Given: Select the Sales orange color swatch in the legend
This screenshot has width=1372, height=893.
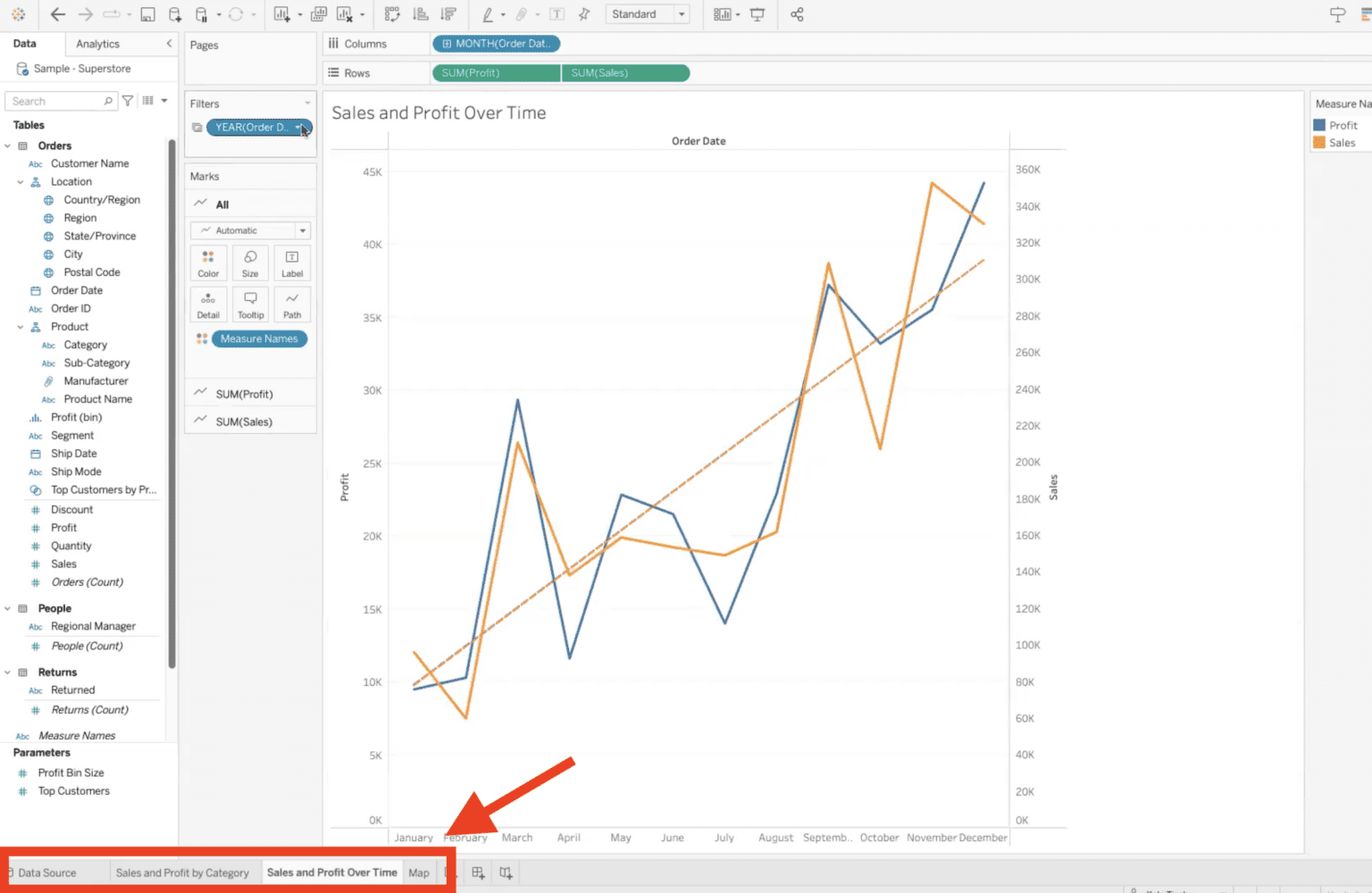Looking at the screenshot, I should (x=1320, y=142).
